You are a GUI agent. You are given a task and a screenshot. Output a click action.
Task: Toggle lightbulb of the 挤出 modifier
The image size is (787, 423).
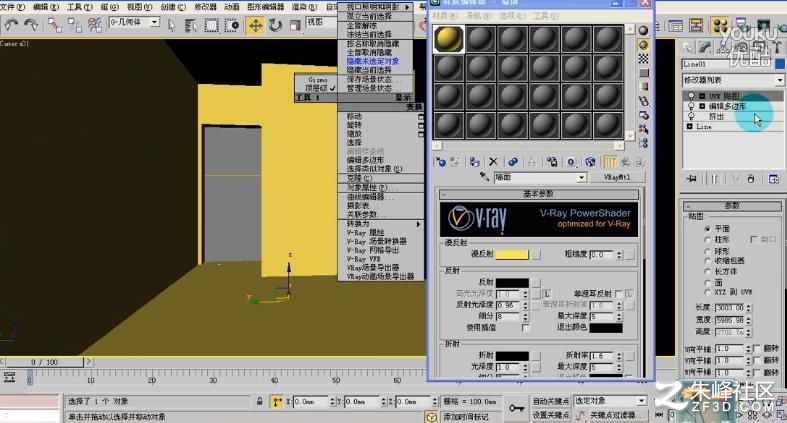(x=692, y=116)
